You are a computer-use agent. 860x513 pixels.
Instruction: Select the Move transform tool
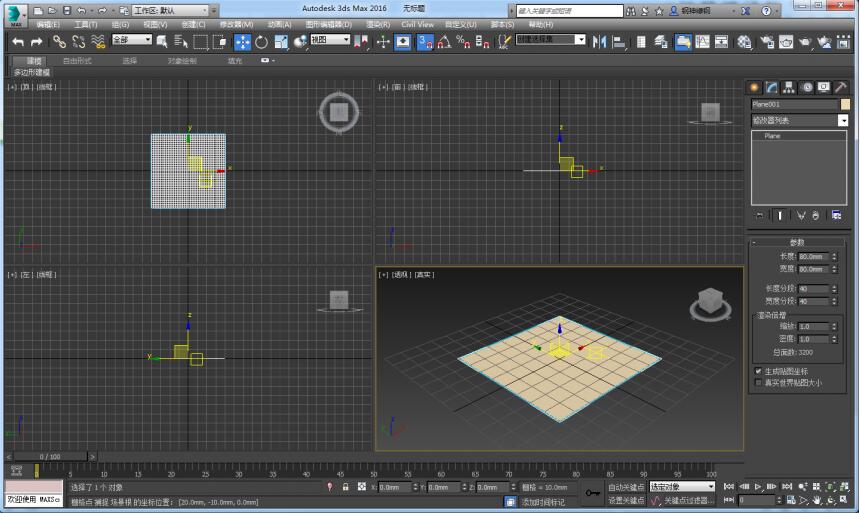pos(242,42)
